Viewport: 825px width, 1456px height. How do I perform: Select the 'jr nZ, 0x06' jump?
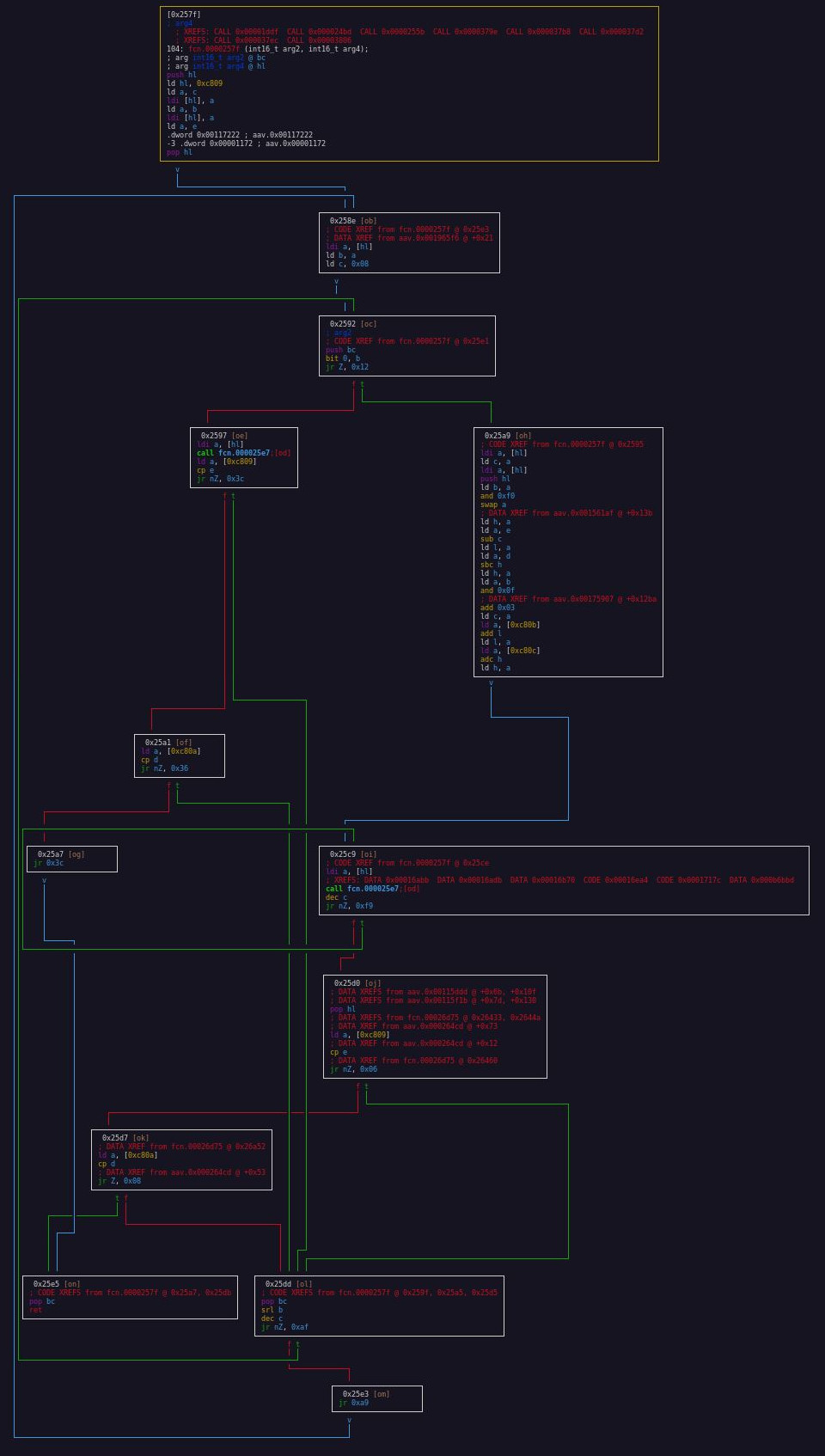point(353,1069)
